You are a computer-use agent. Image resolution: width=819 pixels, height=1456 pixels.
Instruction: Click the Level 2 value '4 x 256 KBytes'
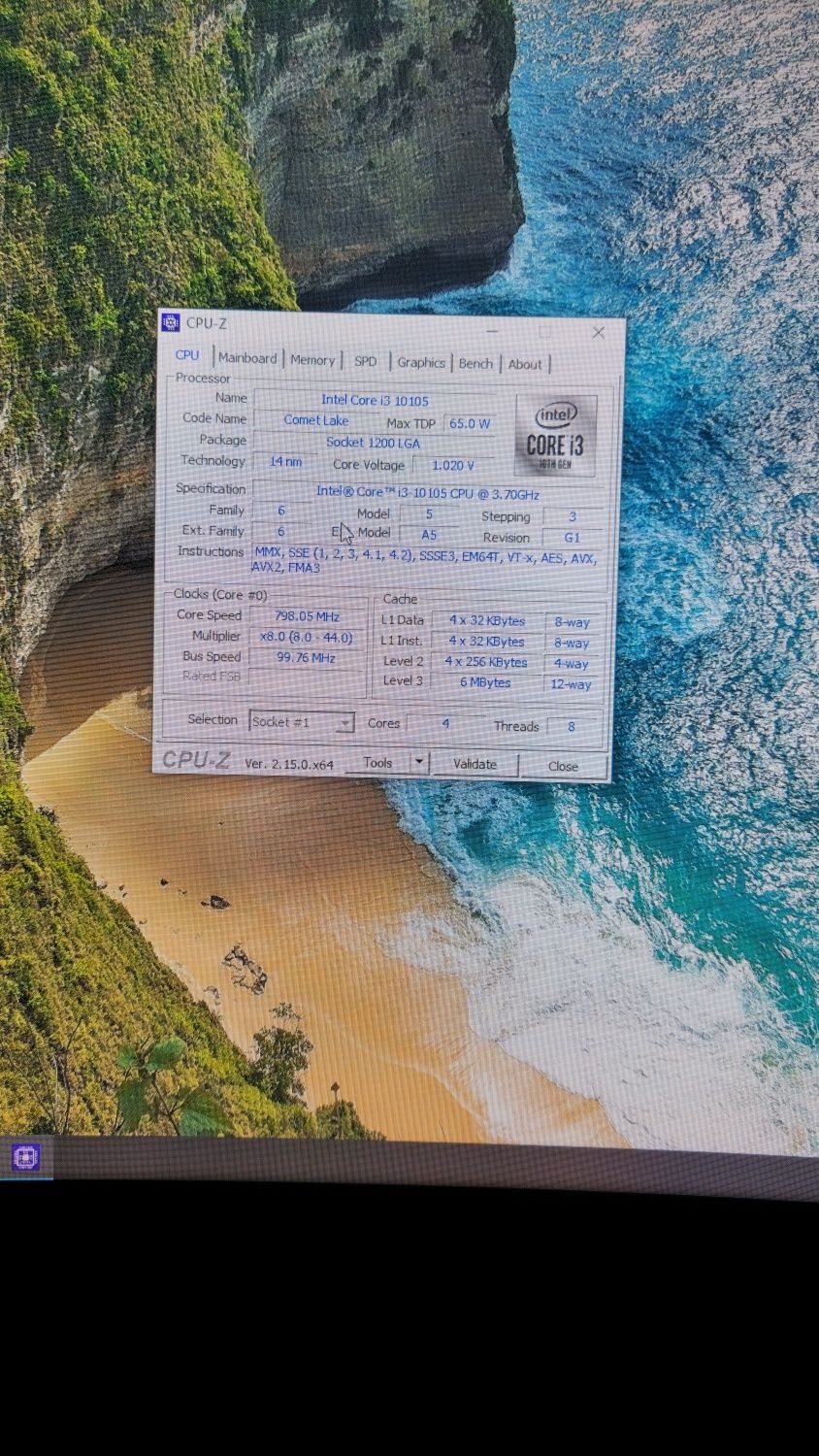pos(487,662)
